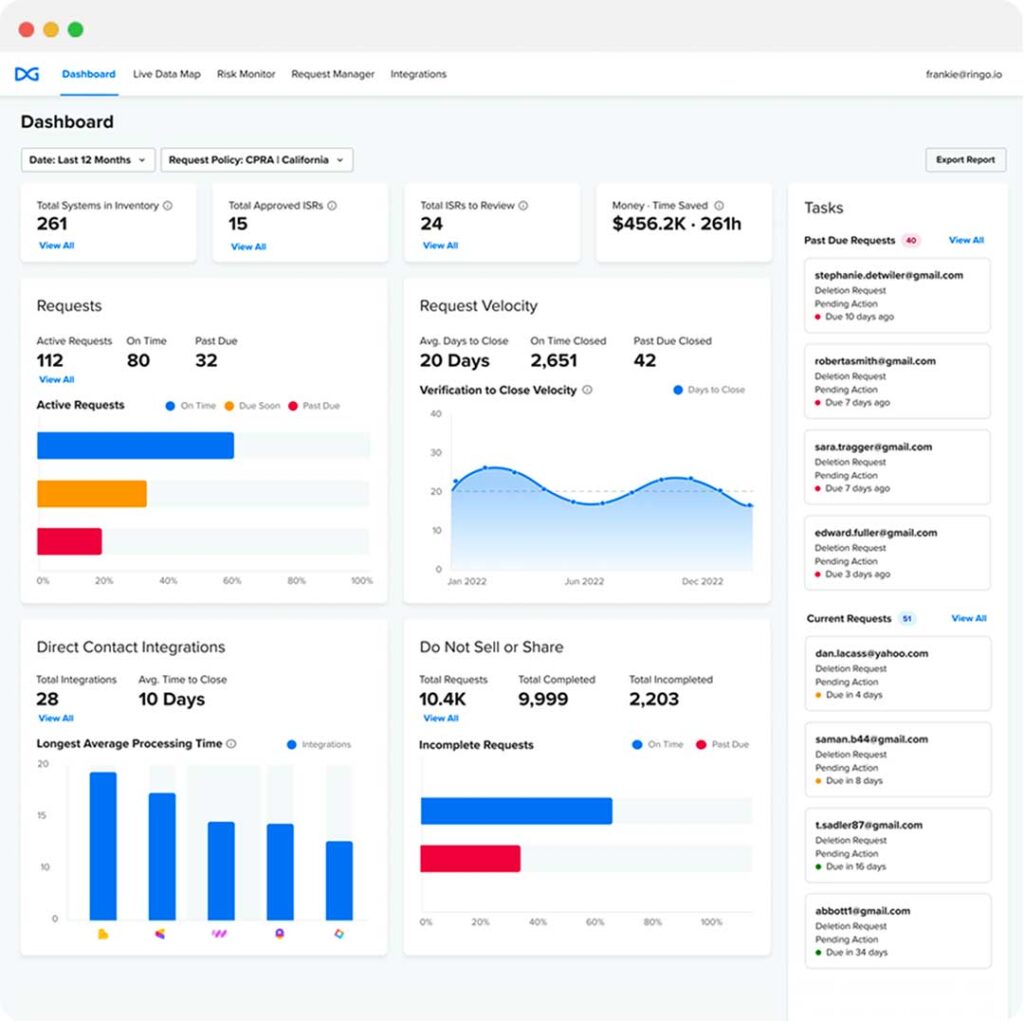The image size is (1024, 1021).
Task: Open the Request Policy: CPRA California dropdown
Action: pos(256,160)
